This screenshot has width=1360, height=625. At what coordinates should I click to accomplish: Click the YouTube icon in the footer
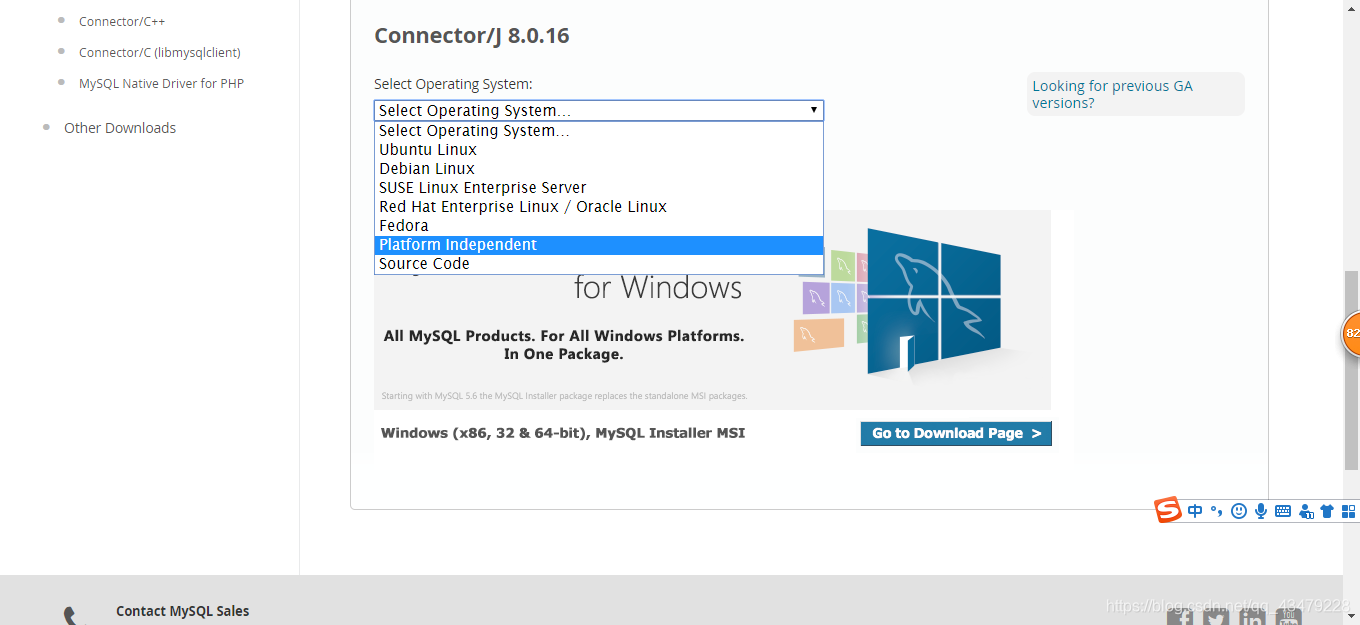click(1288, 617)
